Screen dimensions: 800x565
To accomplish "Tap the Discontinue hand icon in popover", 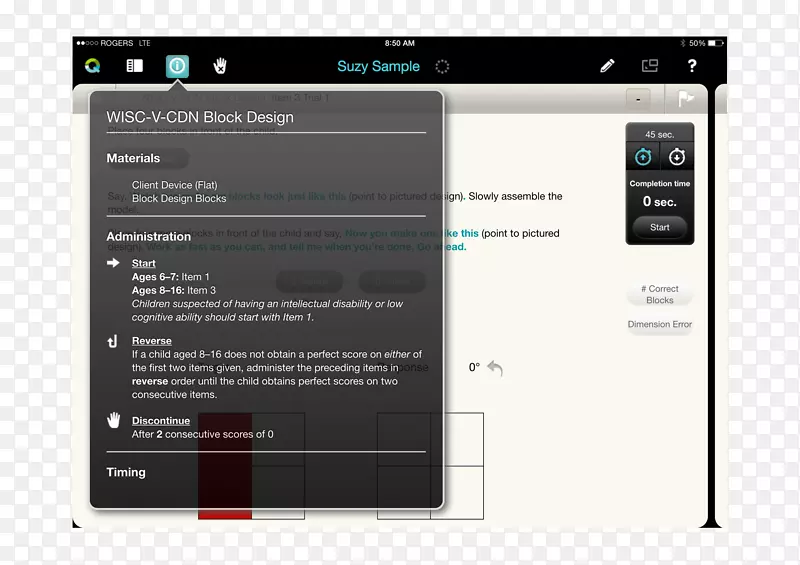I will (x=113, y=421).
